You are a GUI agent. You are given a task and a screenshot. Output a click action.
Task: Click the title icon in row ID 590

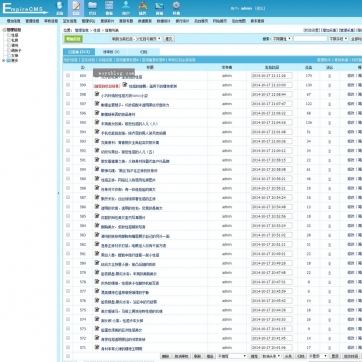(x=97, y=169)
